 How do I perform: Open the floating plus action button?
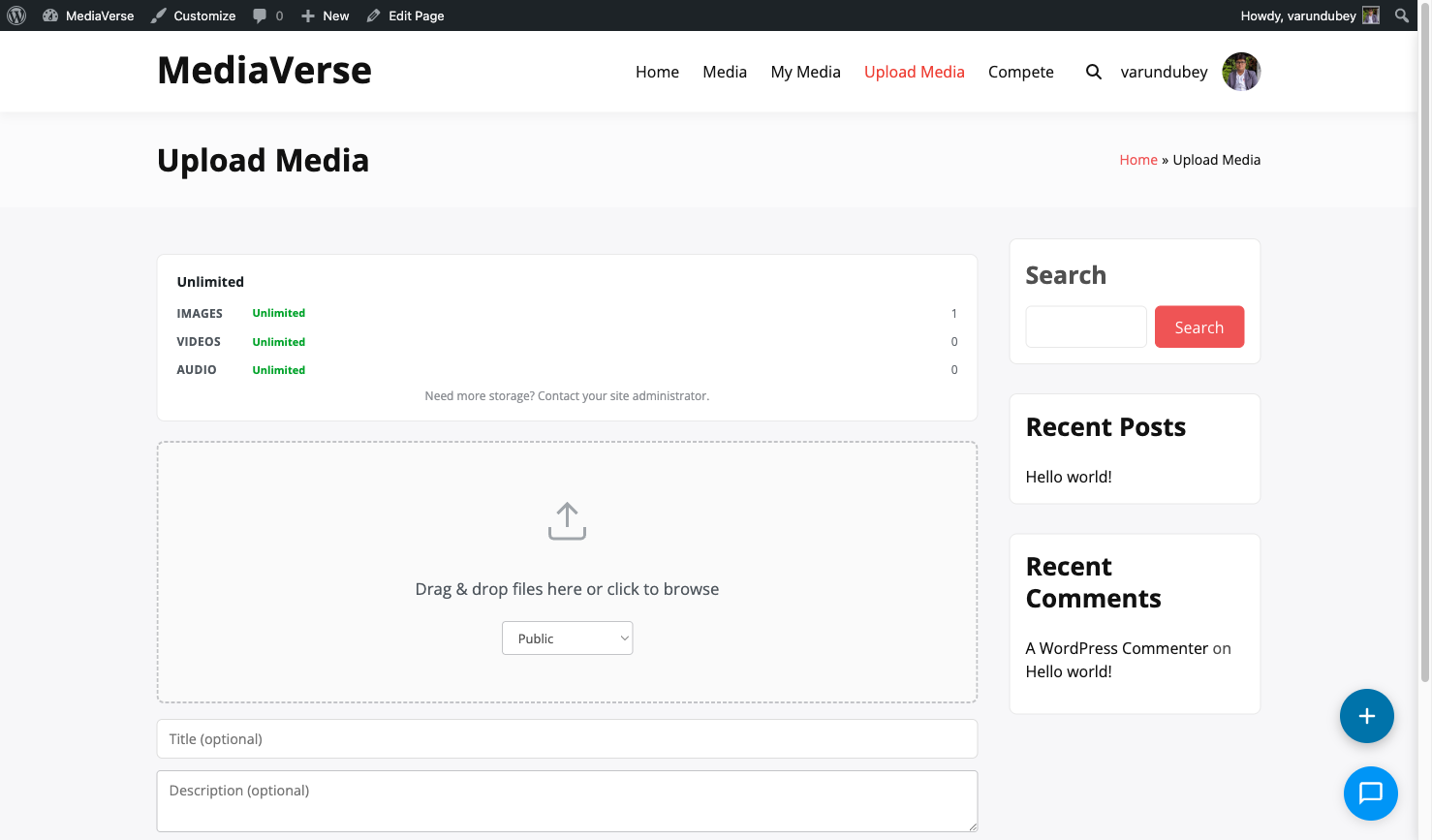pos(1366,716)
